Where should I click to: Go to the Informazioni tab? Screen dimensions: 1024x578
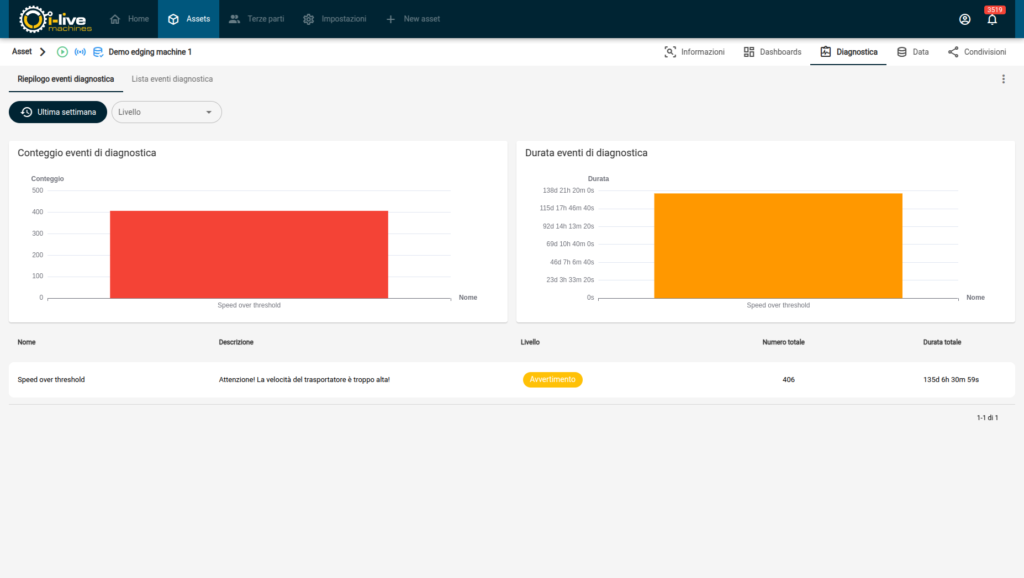(694, 52)
